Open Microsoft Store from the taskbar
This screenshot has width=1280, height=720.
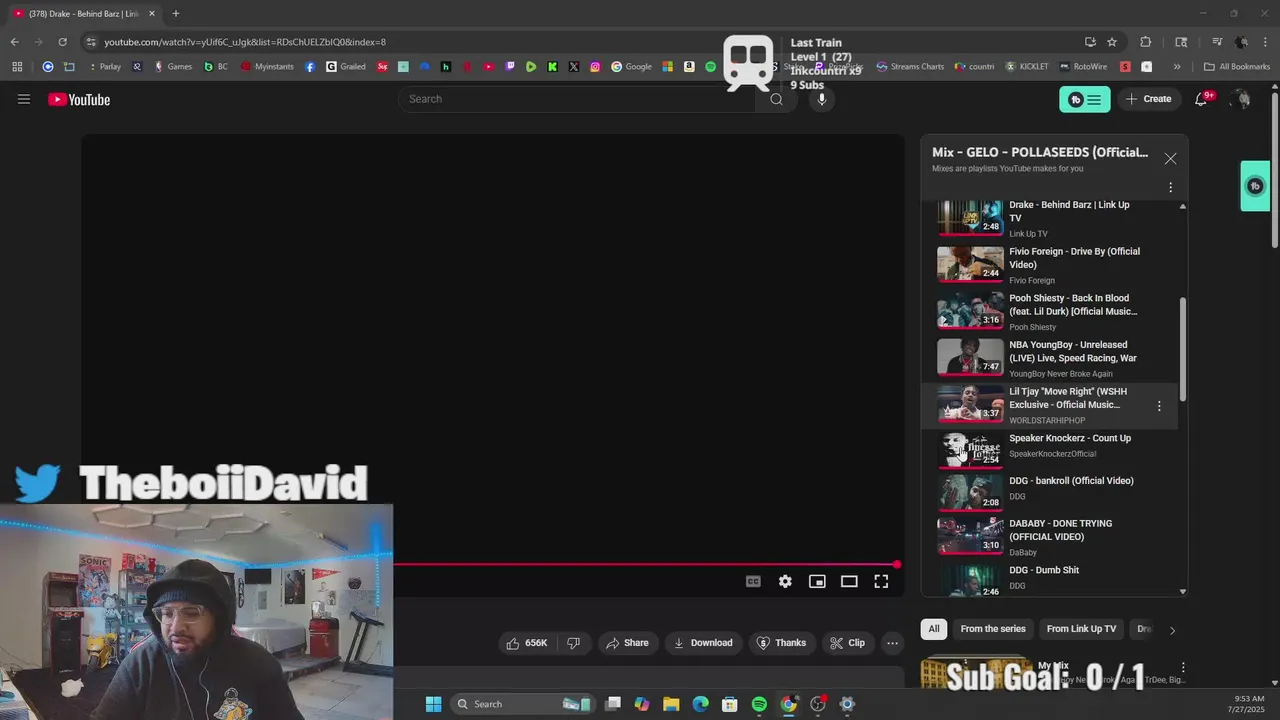click(x=730, y=704)
